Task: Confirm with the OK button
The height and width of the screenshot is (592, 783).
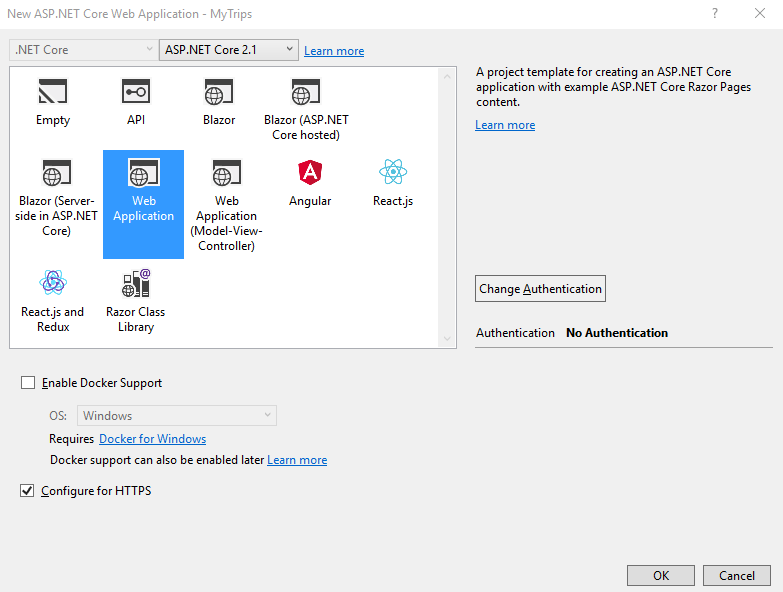Action: 661,576
